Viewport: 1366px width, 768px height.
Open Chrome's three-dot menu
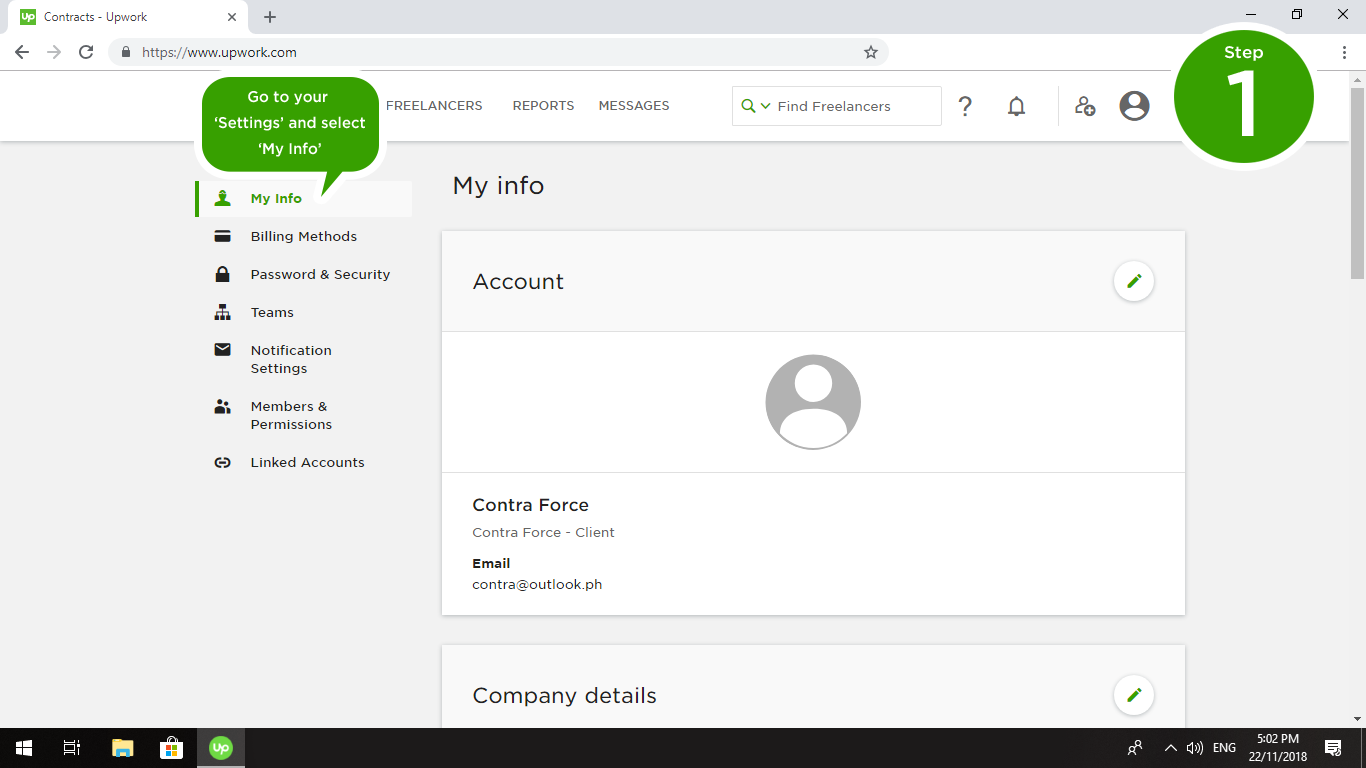click(1344, 52)
